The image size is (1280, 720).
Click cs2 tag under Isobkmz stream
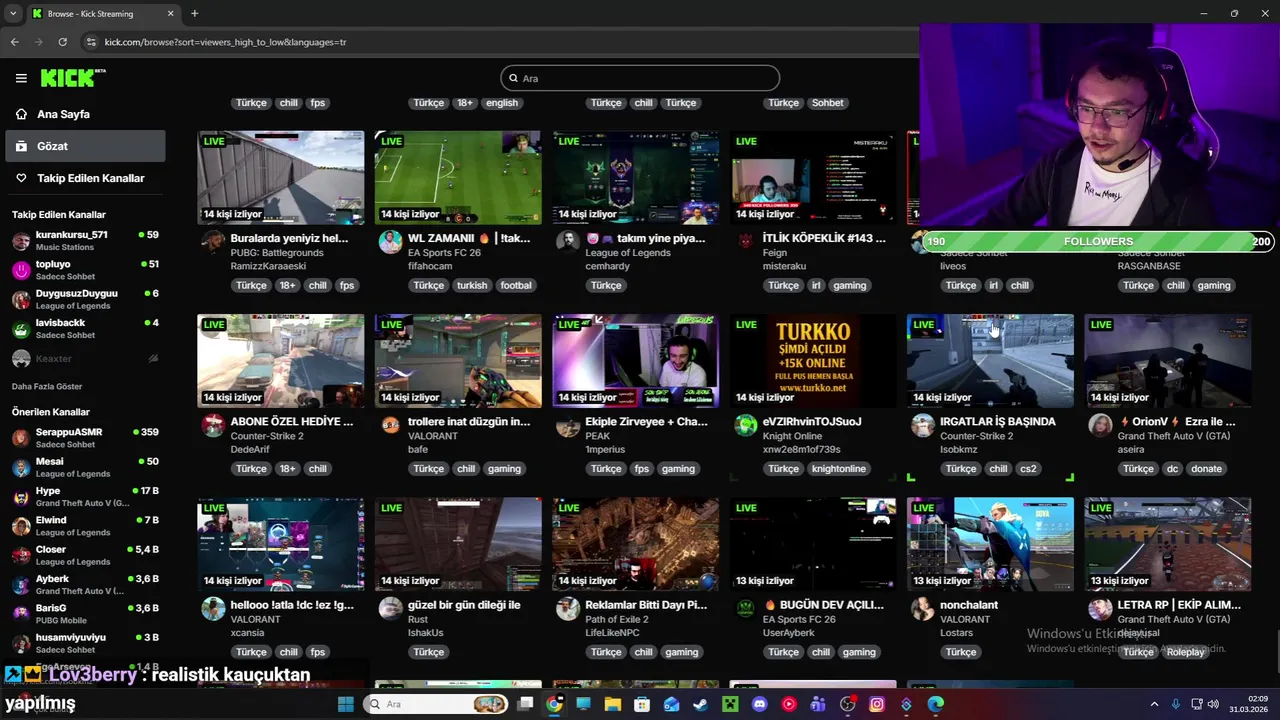[1028, 469]
